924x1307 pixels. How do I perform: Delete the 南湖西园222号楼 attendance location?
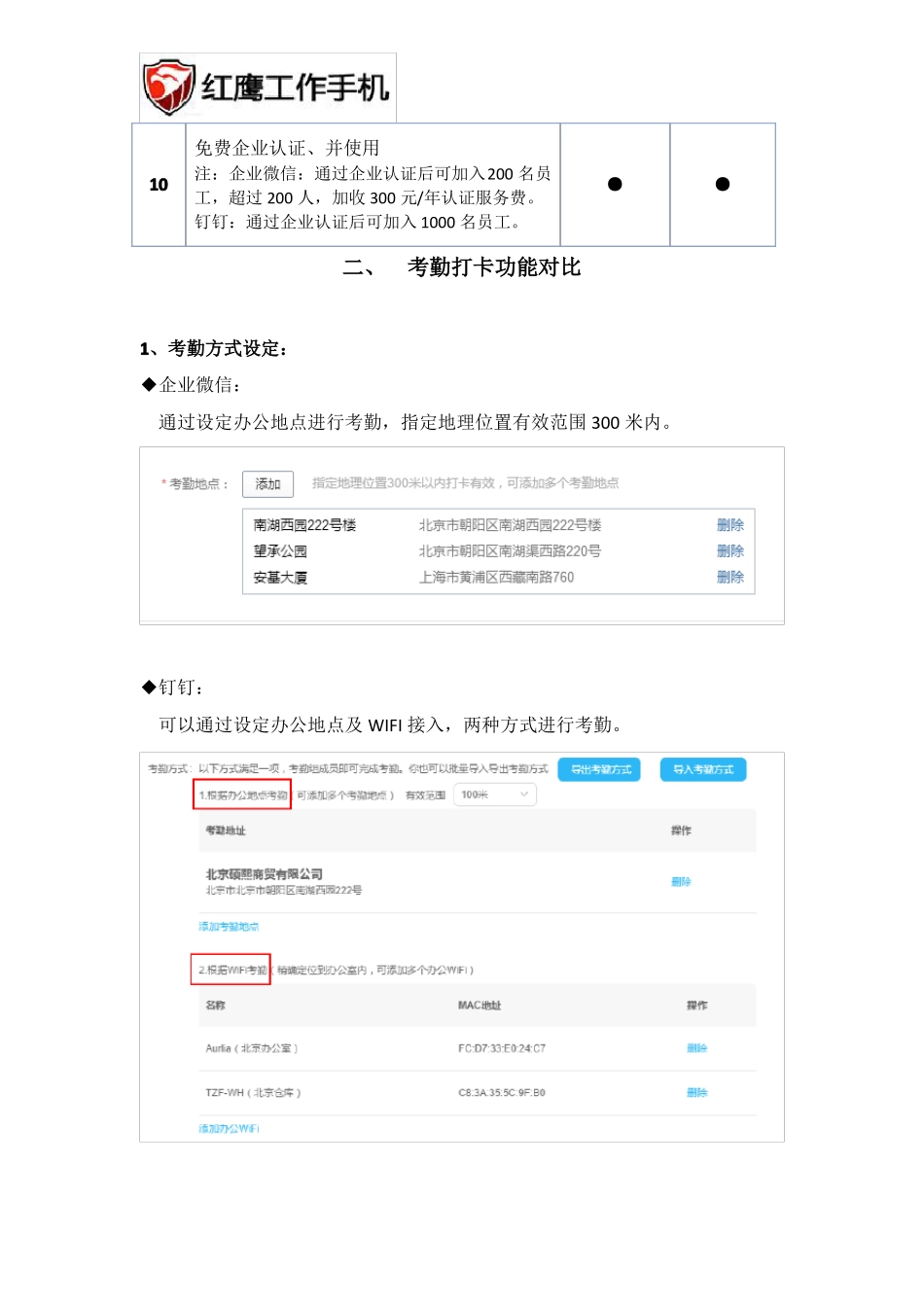tap(730, 525)
